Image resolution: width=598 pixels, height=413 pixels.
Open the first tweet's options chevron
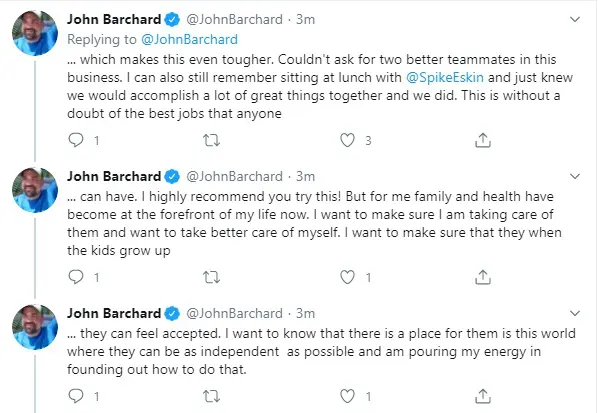pyautogui.click(x=575, y=19)
